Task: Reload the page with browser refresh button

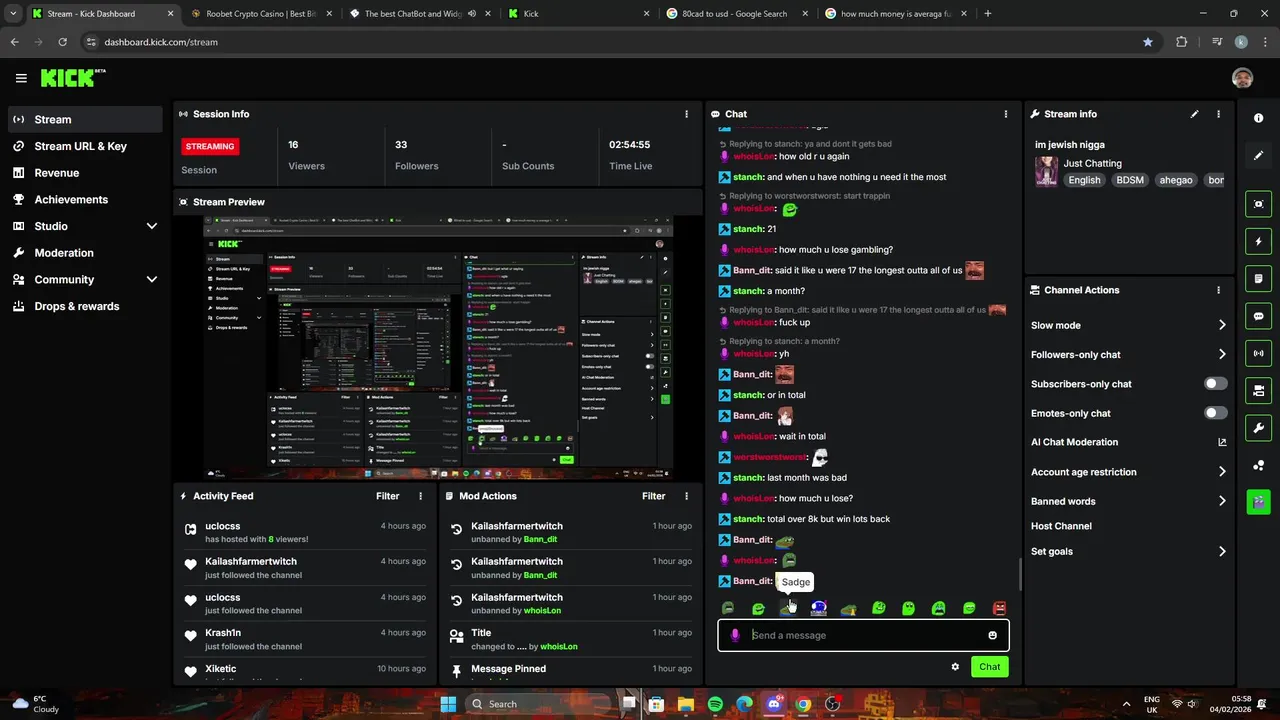Action: (x=63, y=42)
